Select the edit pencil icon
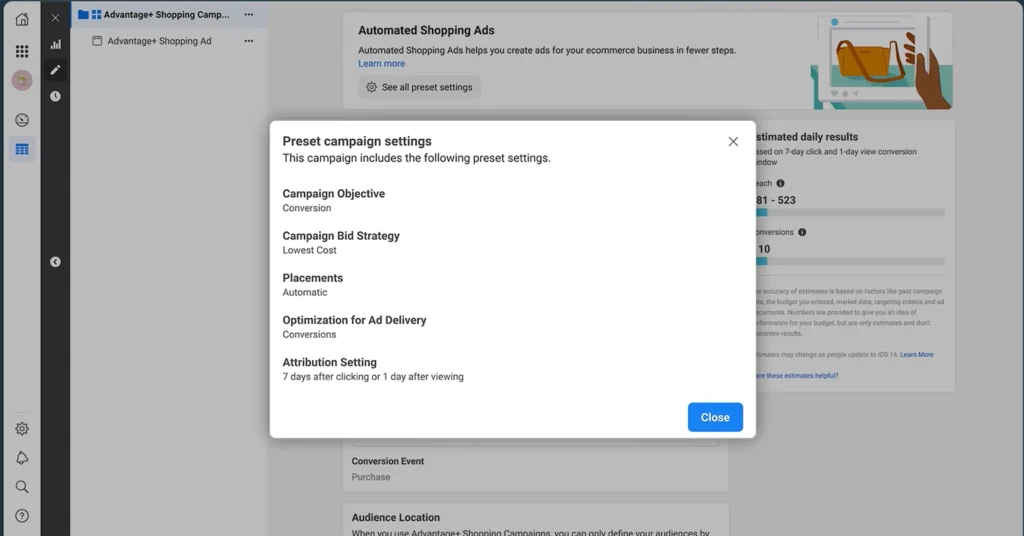1024x536 pixels. coord(56,70)
